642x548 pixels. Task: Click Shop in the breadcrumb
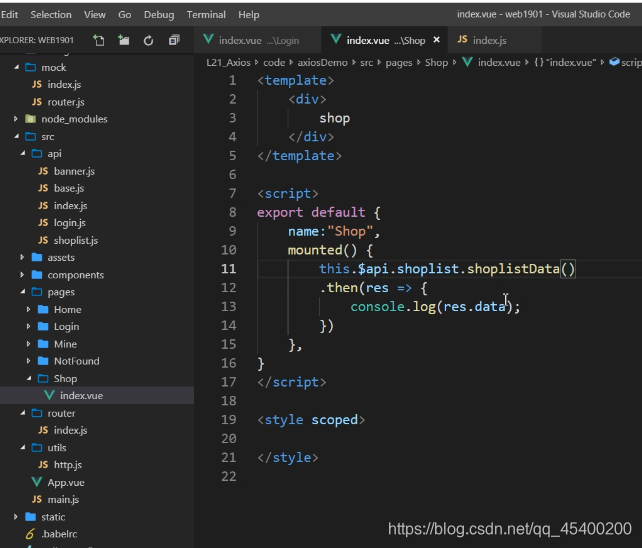tap(436, 63)
